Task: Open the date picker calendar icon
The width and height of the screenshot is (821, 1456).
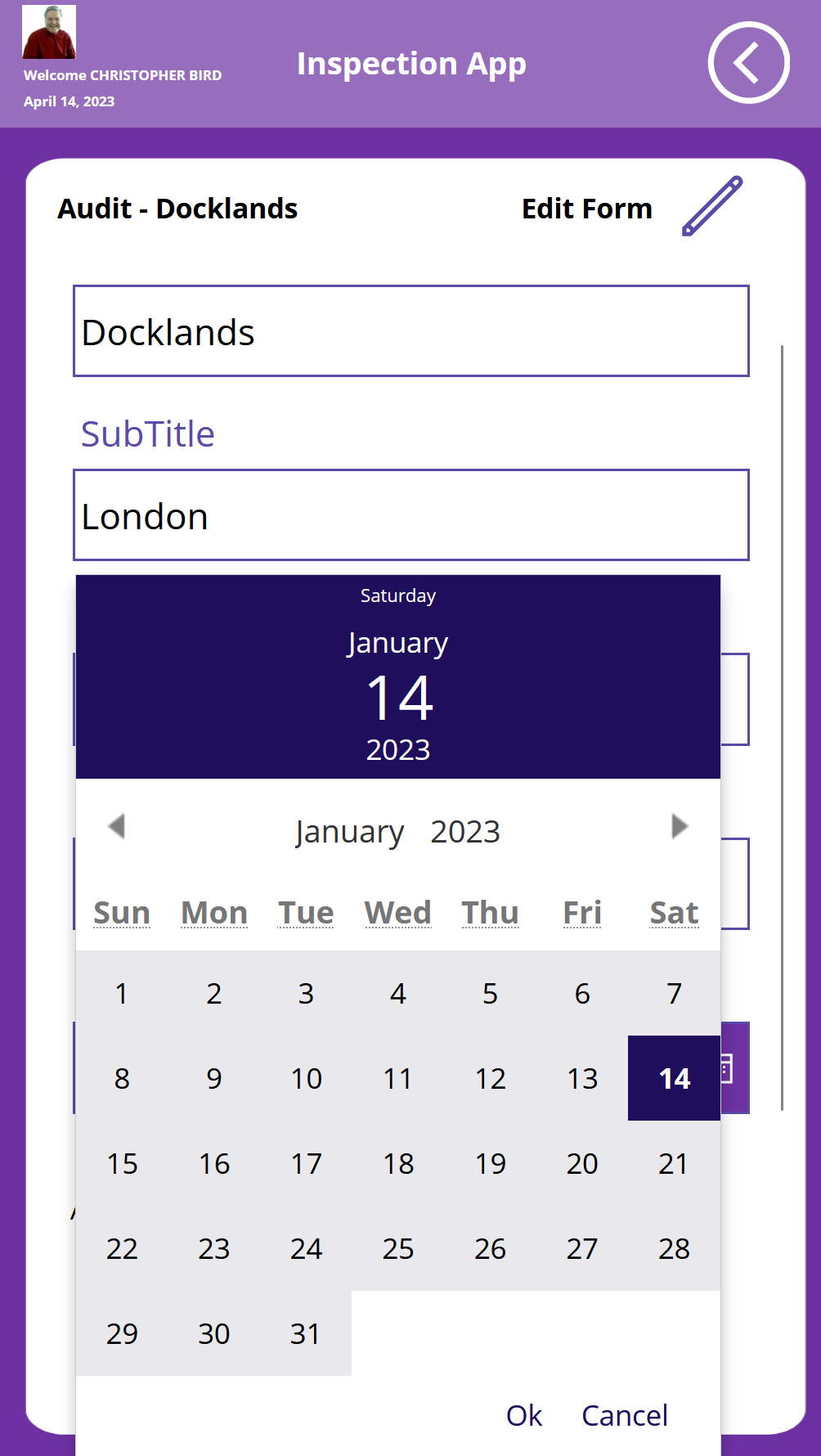Action: (x=727, y=1069)
